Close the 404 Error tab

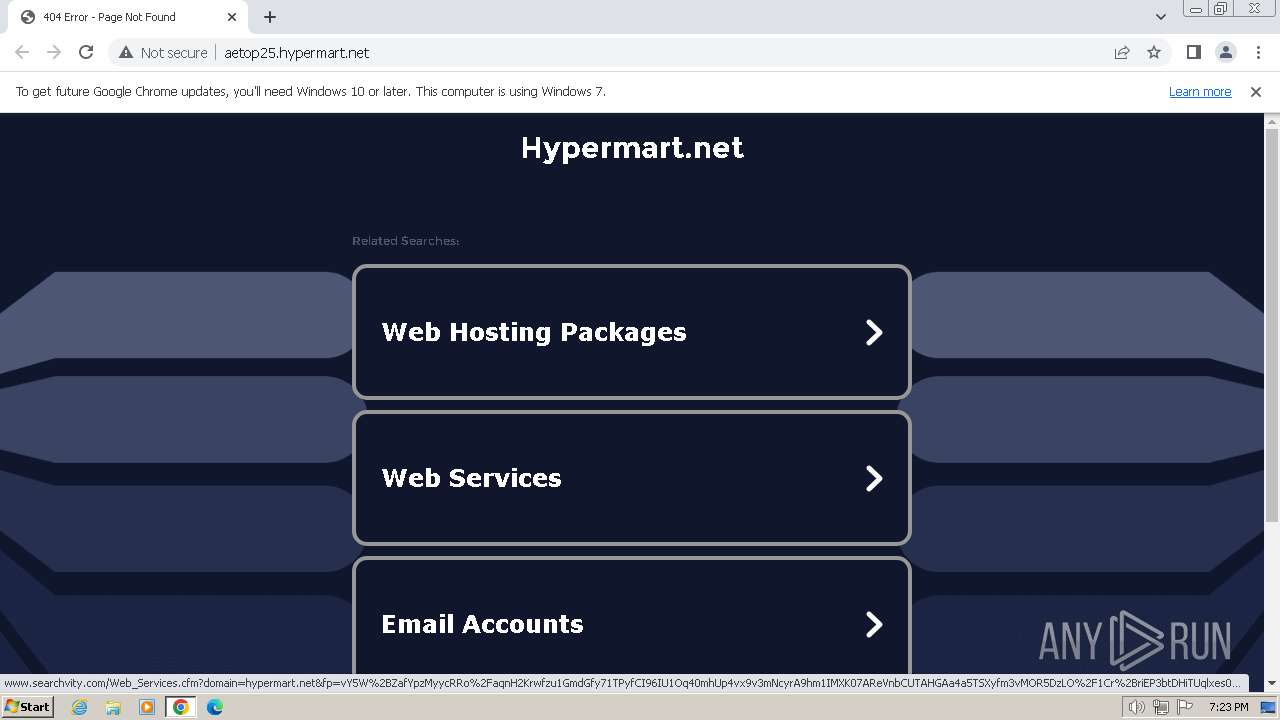[232, 17]
